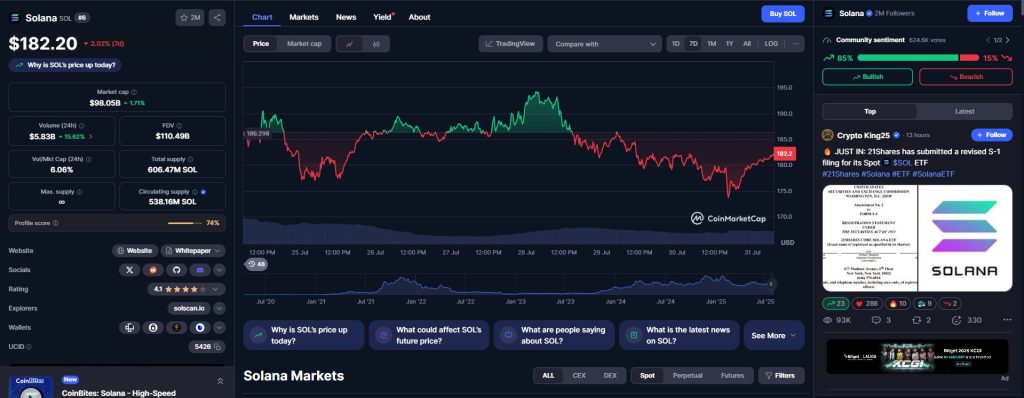
Task: Open the Whitepaper dropdown
Action: pyautogui.click(x=193, y=251)
